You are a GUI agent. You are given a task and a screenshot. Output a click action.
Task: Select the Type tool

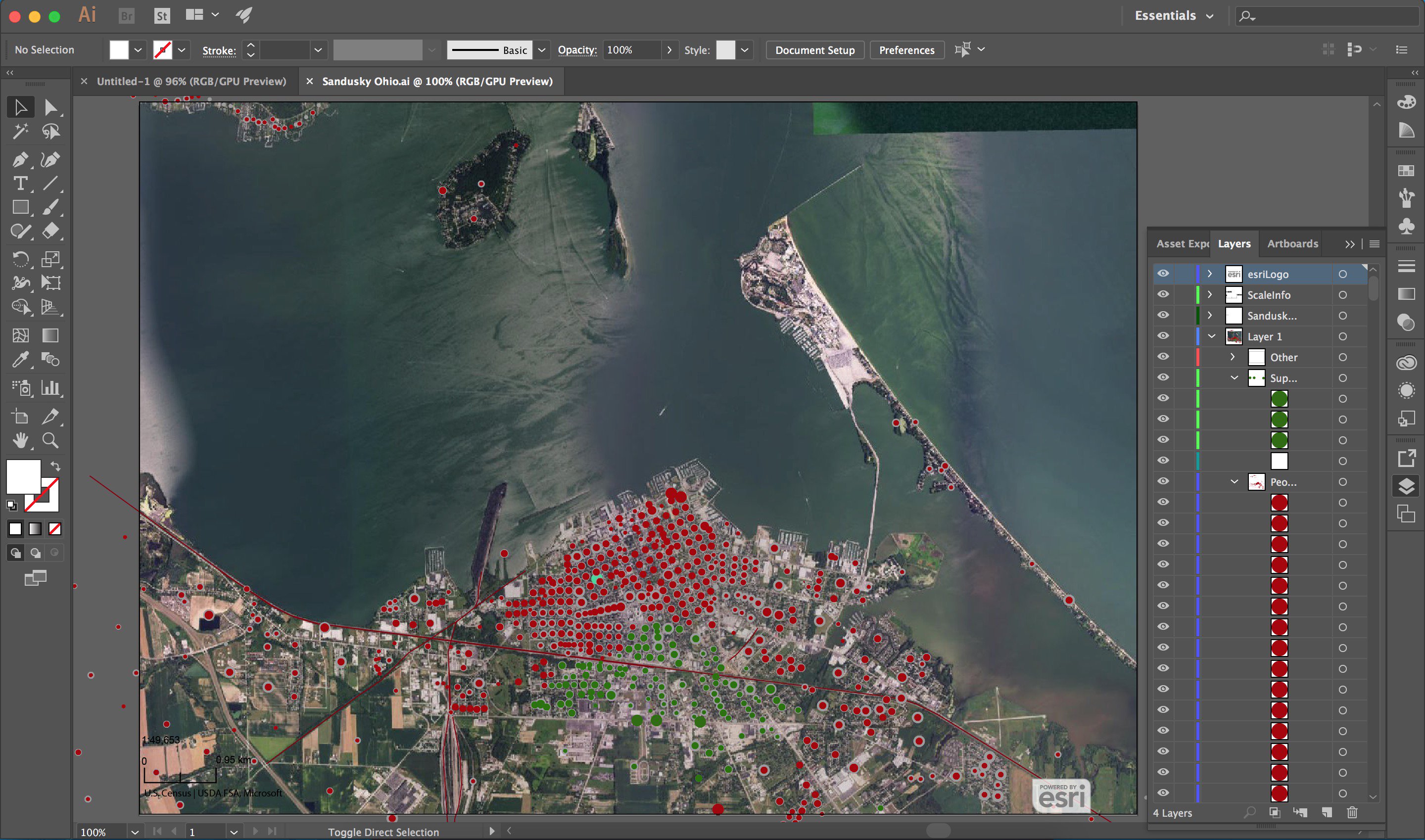[20, 184]
